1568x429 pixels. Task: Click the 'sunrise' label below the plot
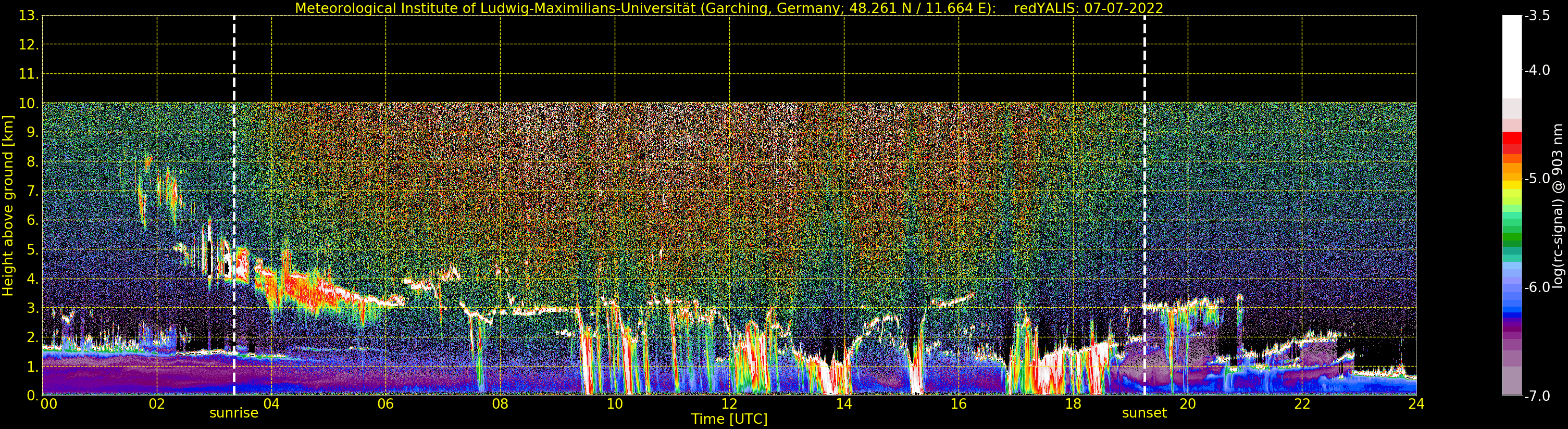(x=234, y=413)
